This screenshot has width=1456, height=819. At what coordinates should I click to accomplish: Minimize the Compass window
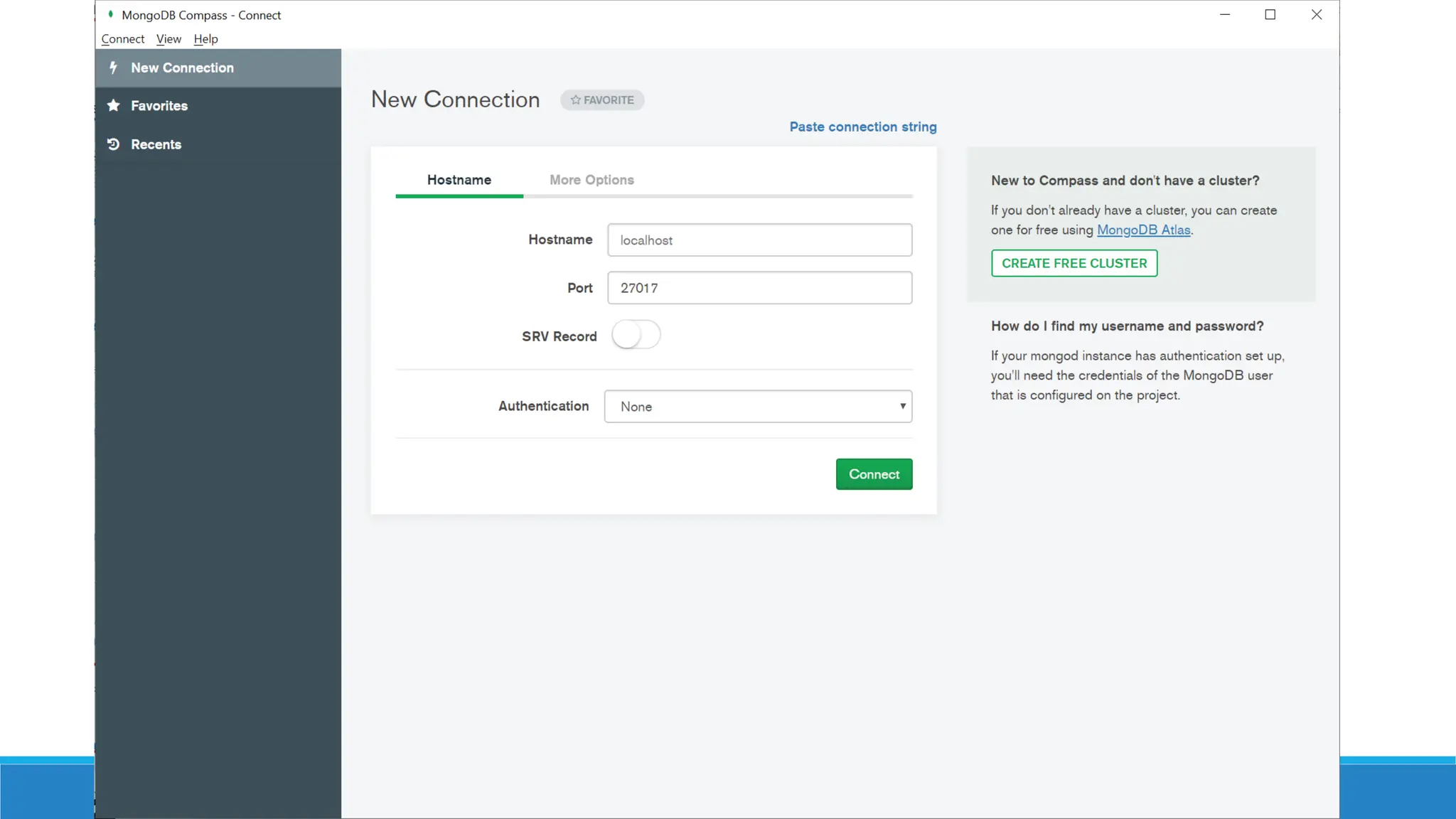point(1224,14)
